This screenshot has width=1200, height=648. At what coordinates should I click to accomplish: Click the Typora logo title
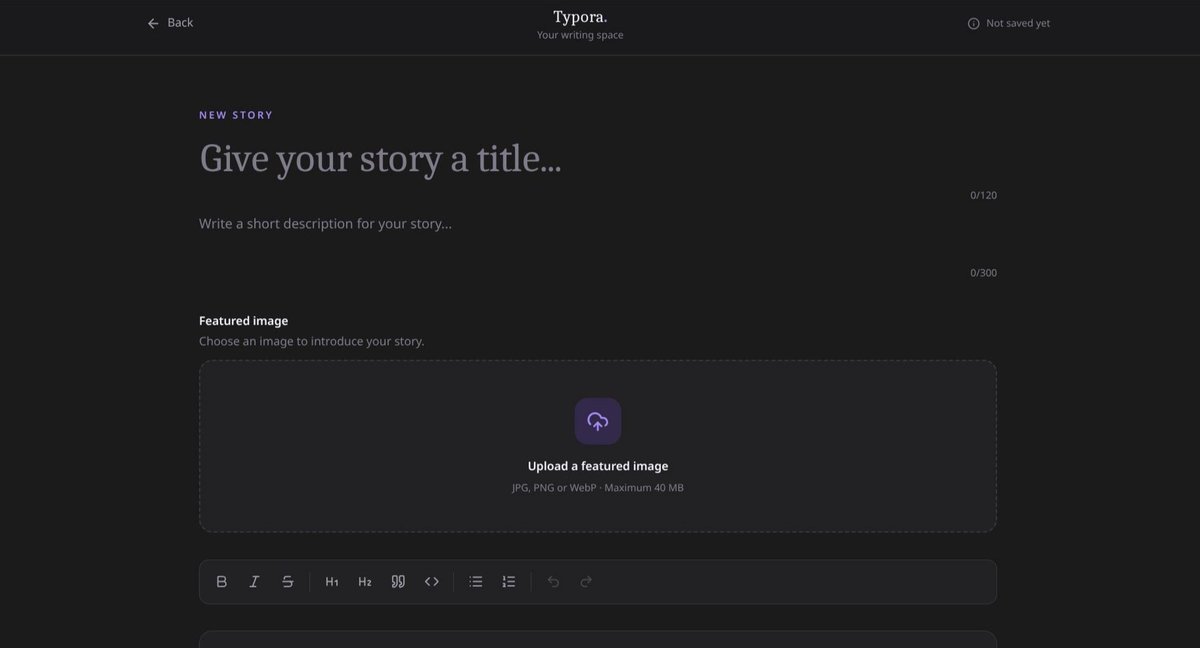(580, 17)
